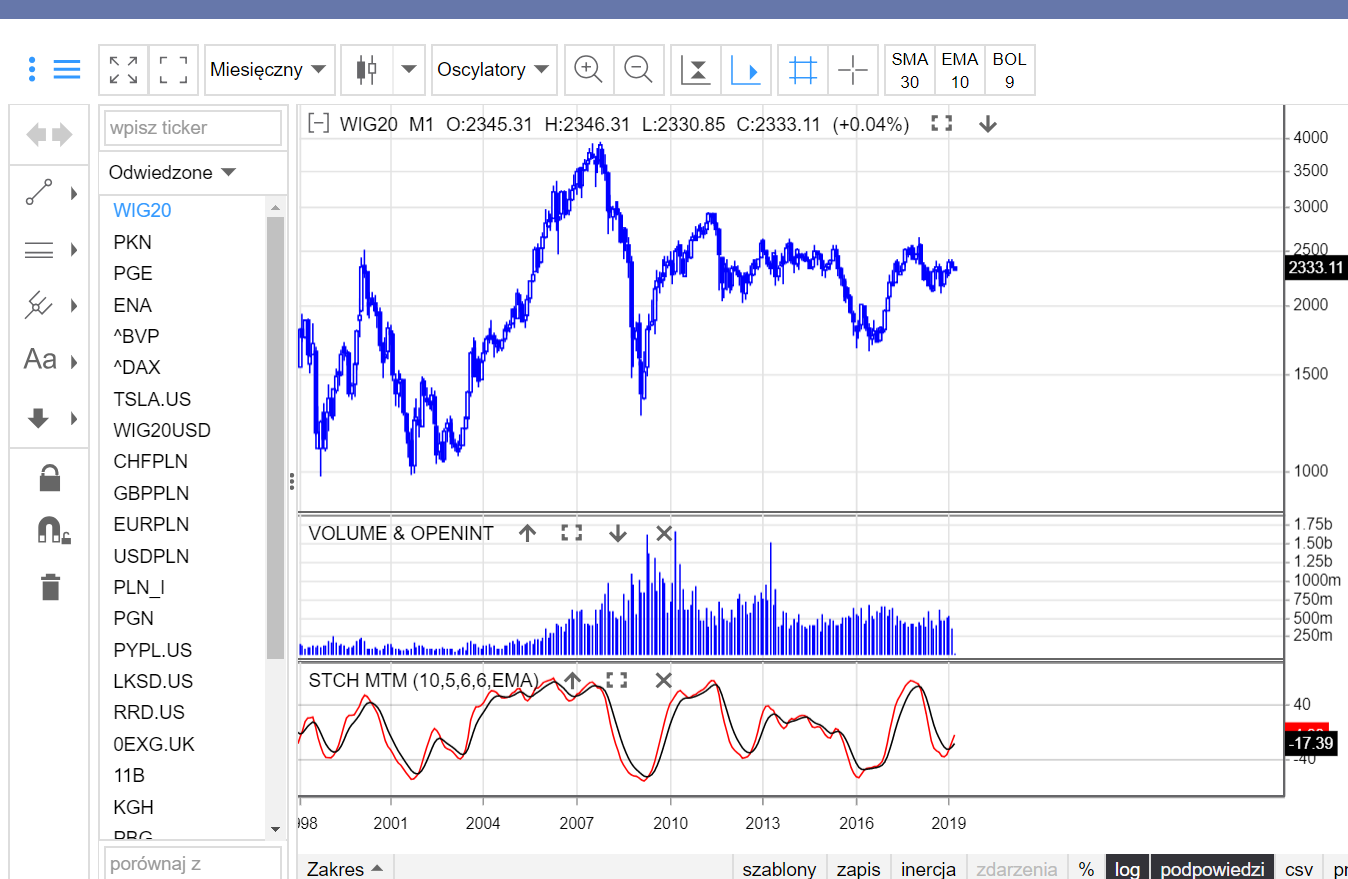
Task: Toggle the podpowiedzi hints button
Action: (x=1212, y=869)
